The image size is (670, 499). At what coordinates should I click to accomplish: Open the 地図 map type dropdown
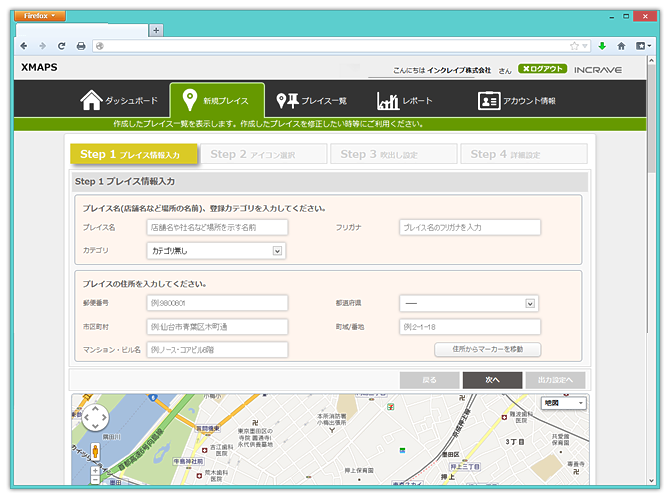(563, 403)
